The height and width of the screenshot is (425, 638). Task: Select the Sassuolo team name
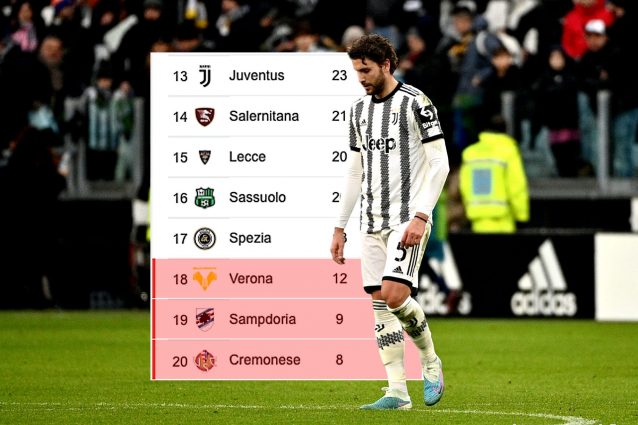[257, 197]
